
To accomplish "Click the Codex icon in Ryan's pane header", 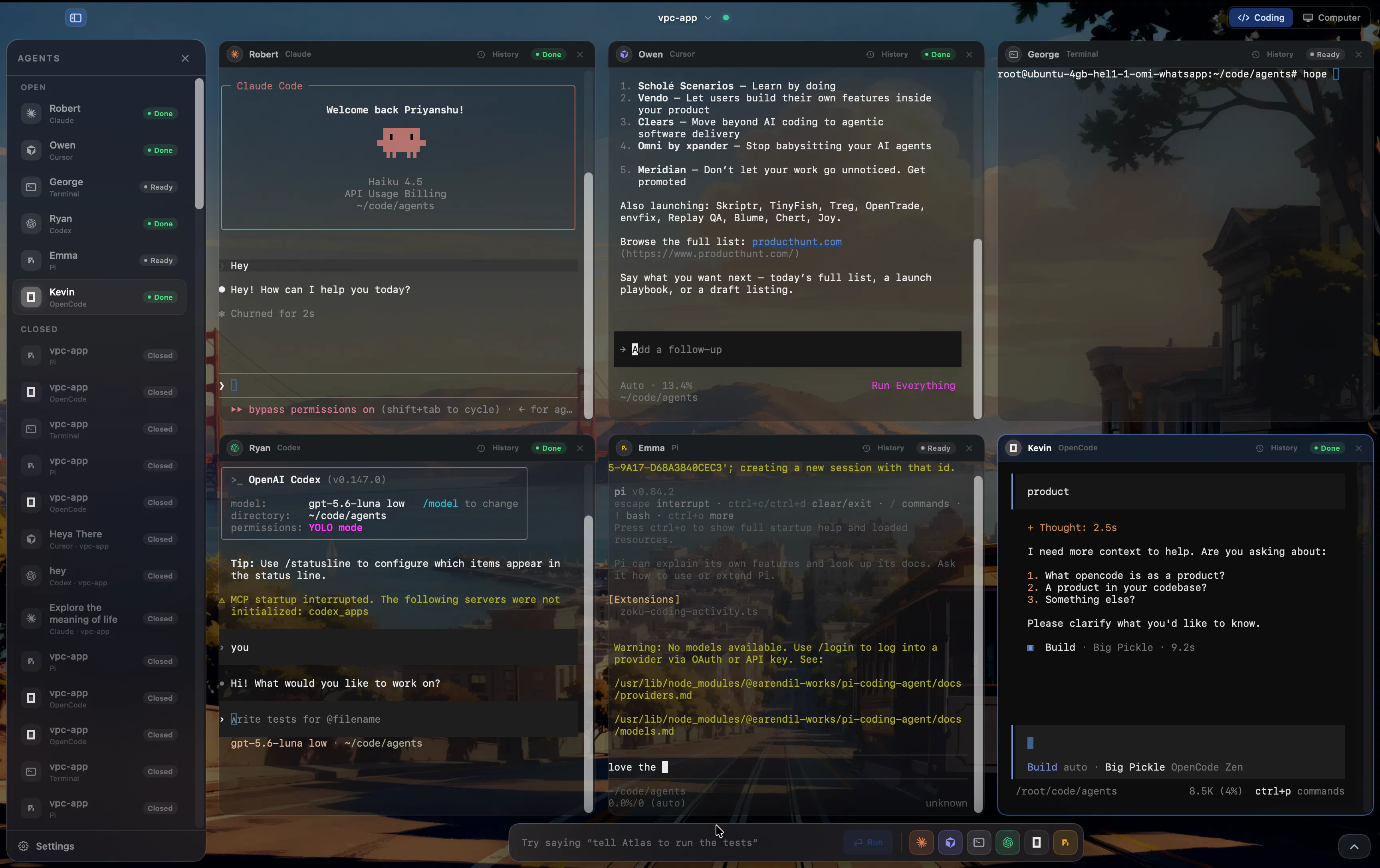I will pyautogui.click(x=235, y=448).
